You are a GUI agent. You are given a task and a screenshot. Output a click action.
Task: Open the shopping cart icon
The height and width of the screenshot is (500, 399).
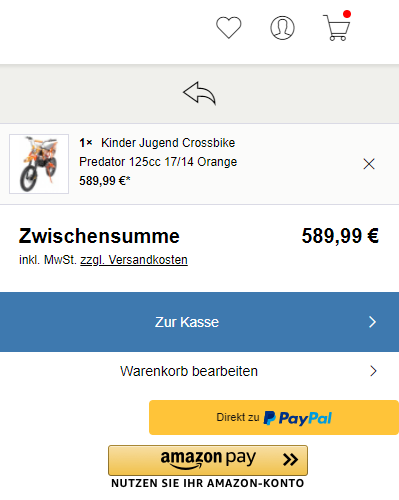tap(337, 28)
